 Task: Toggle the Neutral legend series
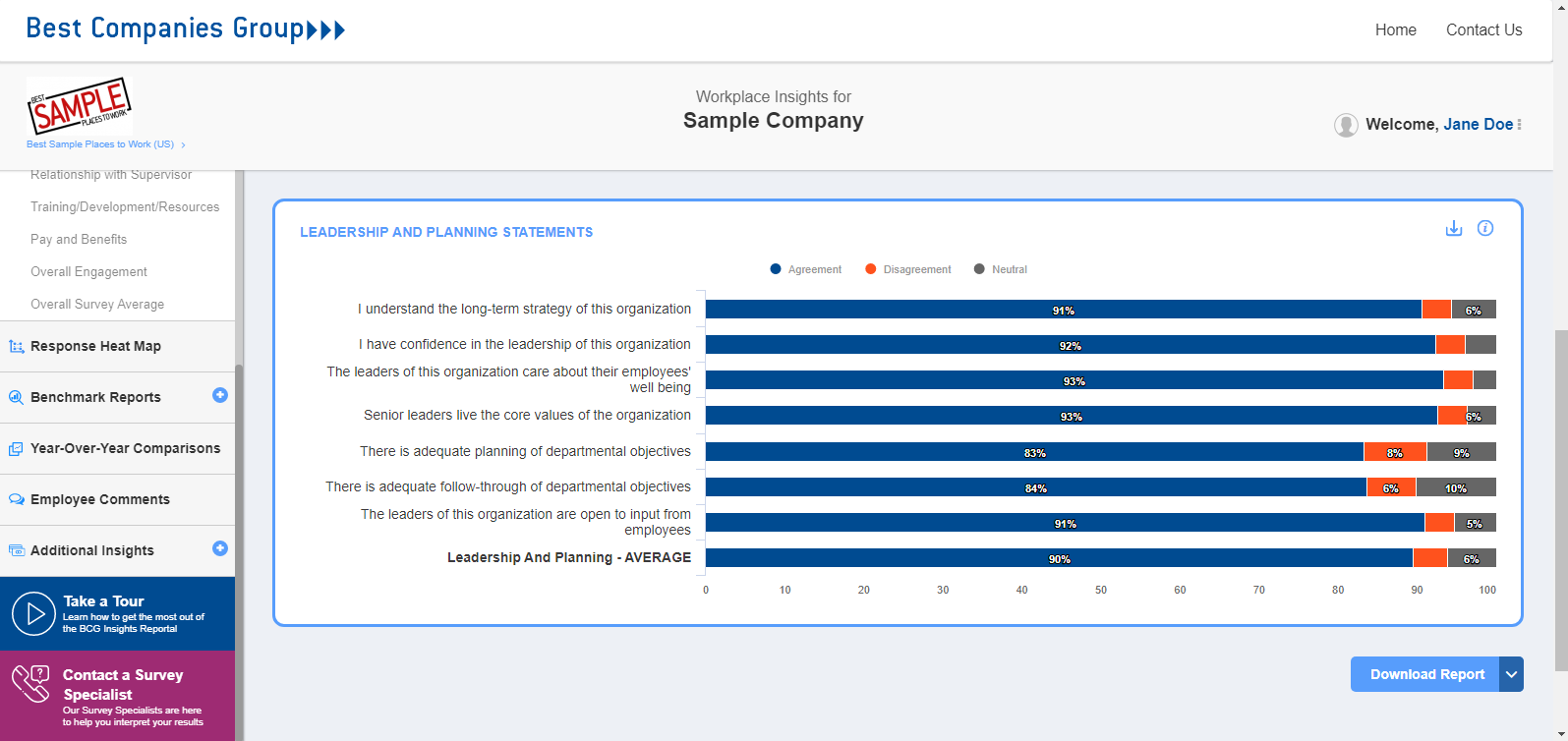click(x=1001, y=269)
